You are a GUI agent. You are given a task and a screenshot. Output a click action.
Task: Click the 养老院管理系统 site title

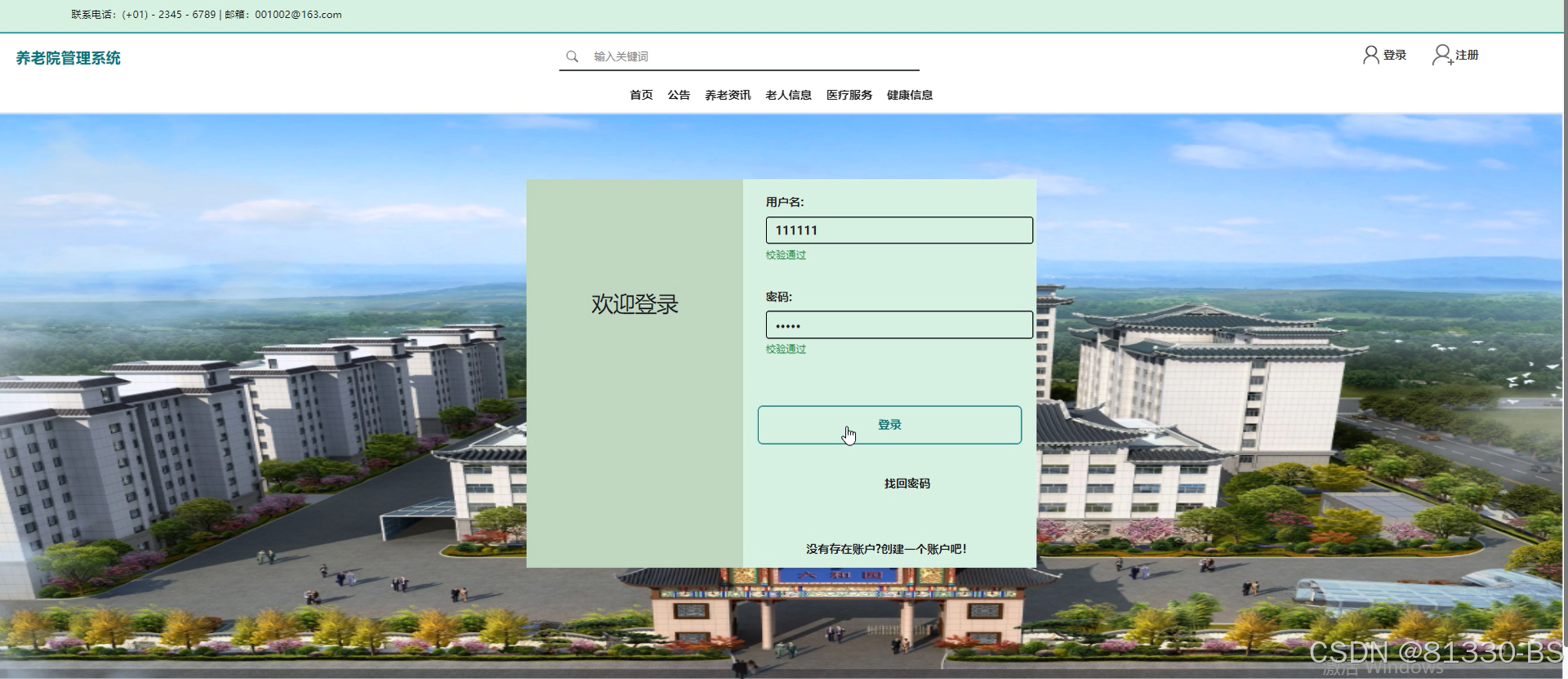coord(69,58)
